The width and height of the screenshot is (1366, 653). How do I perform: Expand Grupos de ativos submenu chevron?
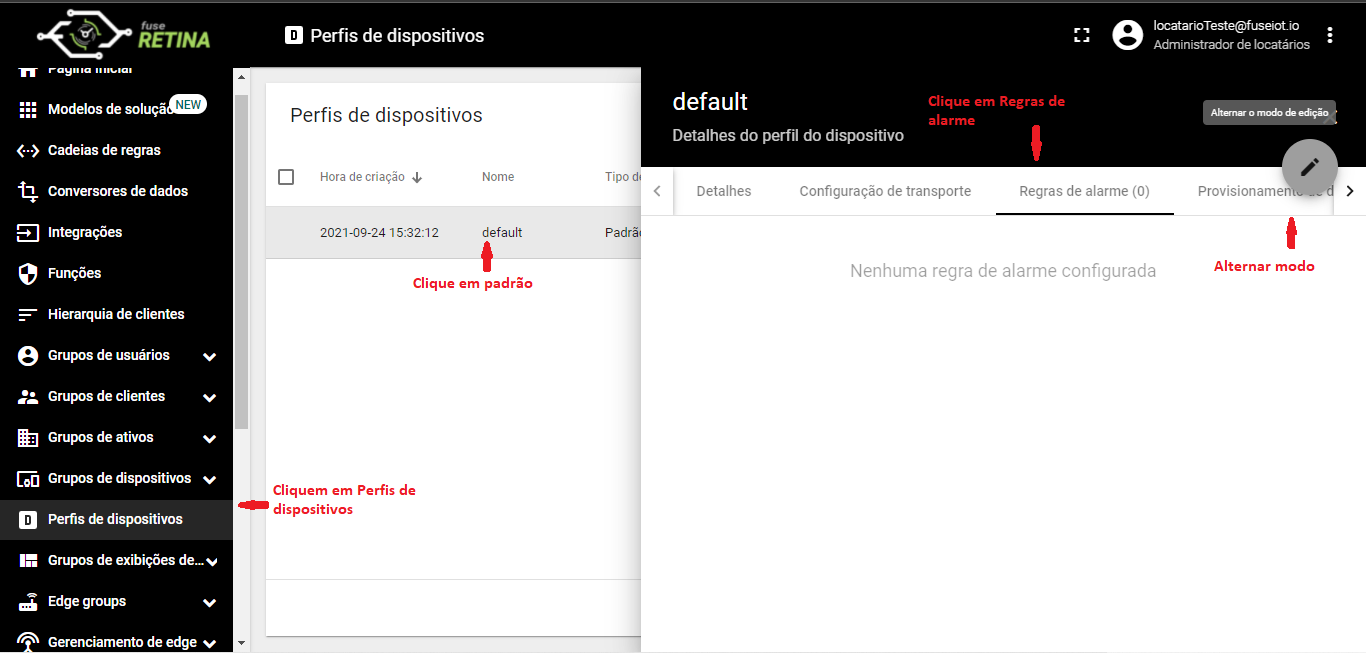[210, 439]
